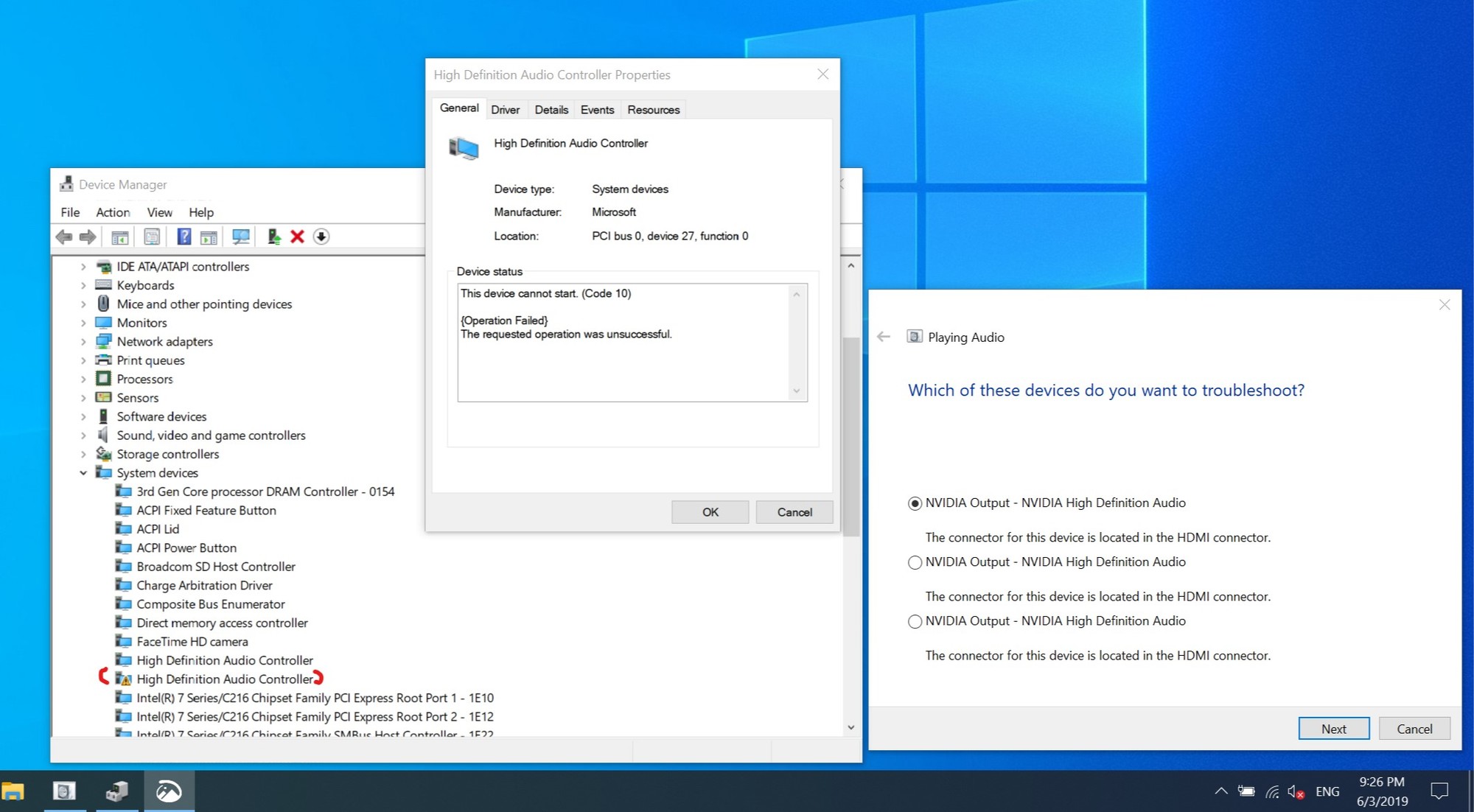Click the ENG language indicator
The image size is (1474, 812).
click(1327, 791)
